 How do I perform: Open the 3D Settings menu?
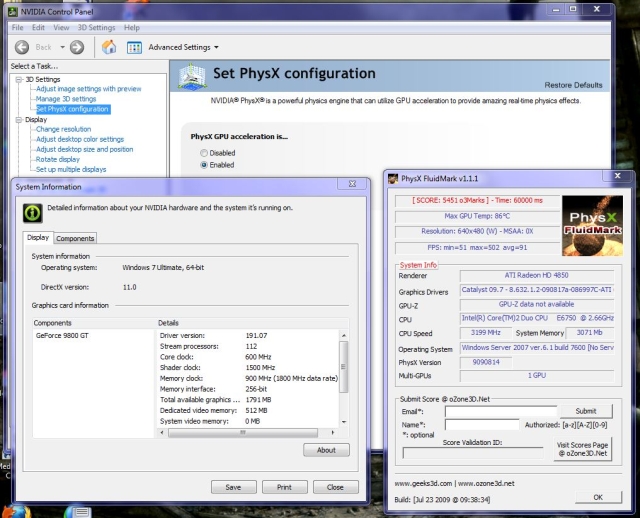[96, 28]
